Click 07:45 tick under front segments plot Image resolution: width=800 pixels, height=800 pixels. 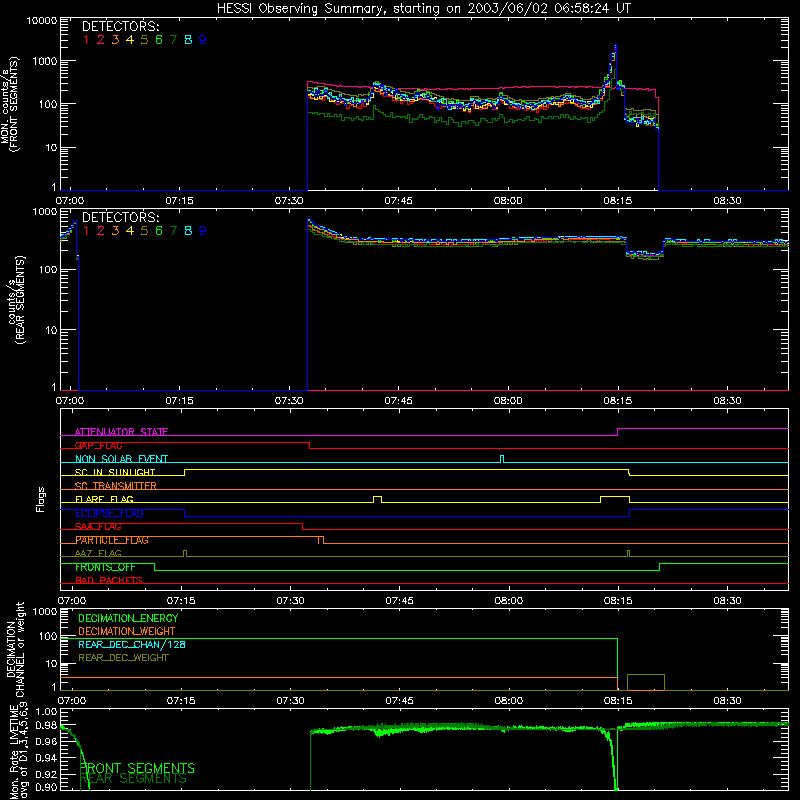tap(398, 201)
